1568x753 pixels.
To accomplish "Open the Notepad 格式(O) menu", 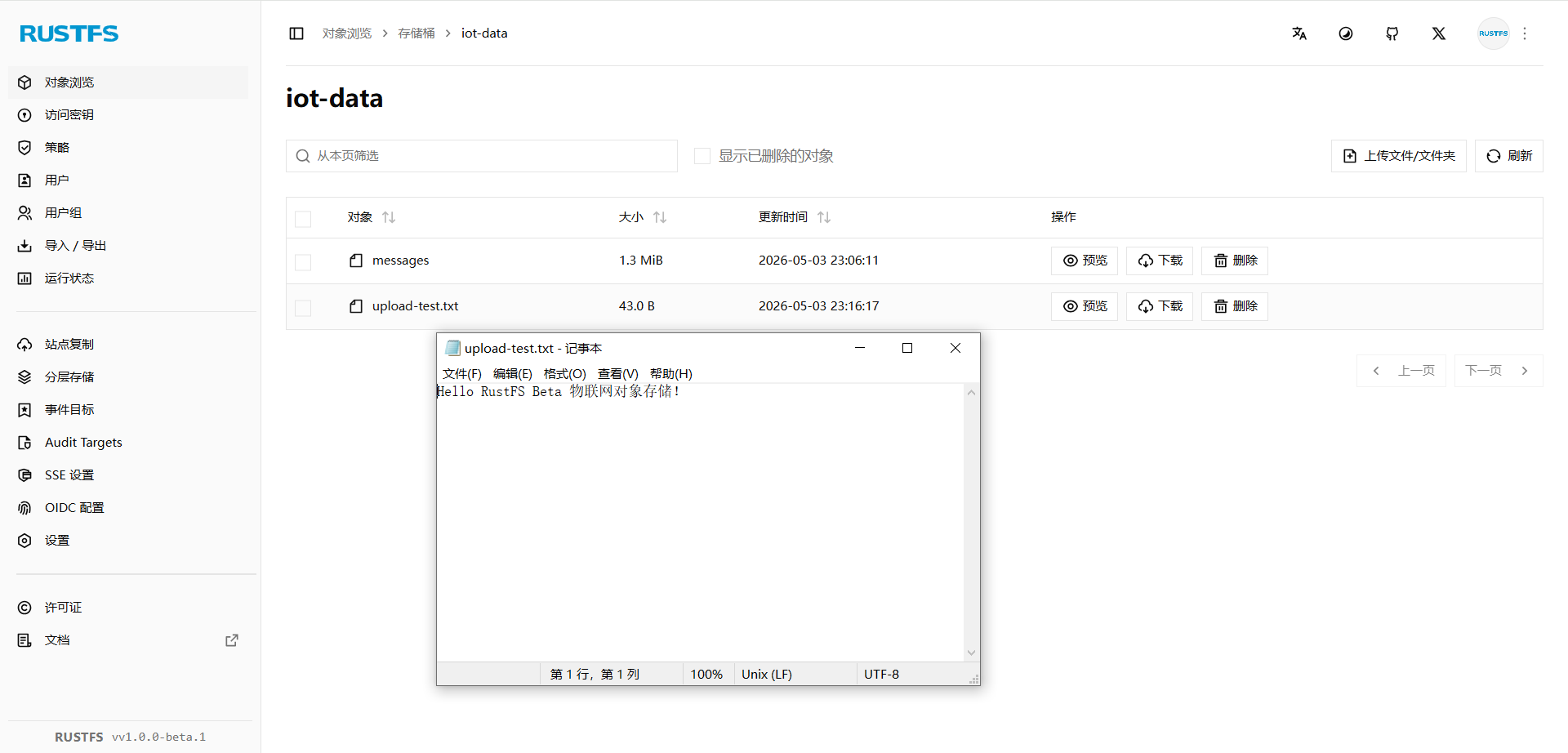I will coord(564,373).
